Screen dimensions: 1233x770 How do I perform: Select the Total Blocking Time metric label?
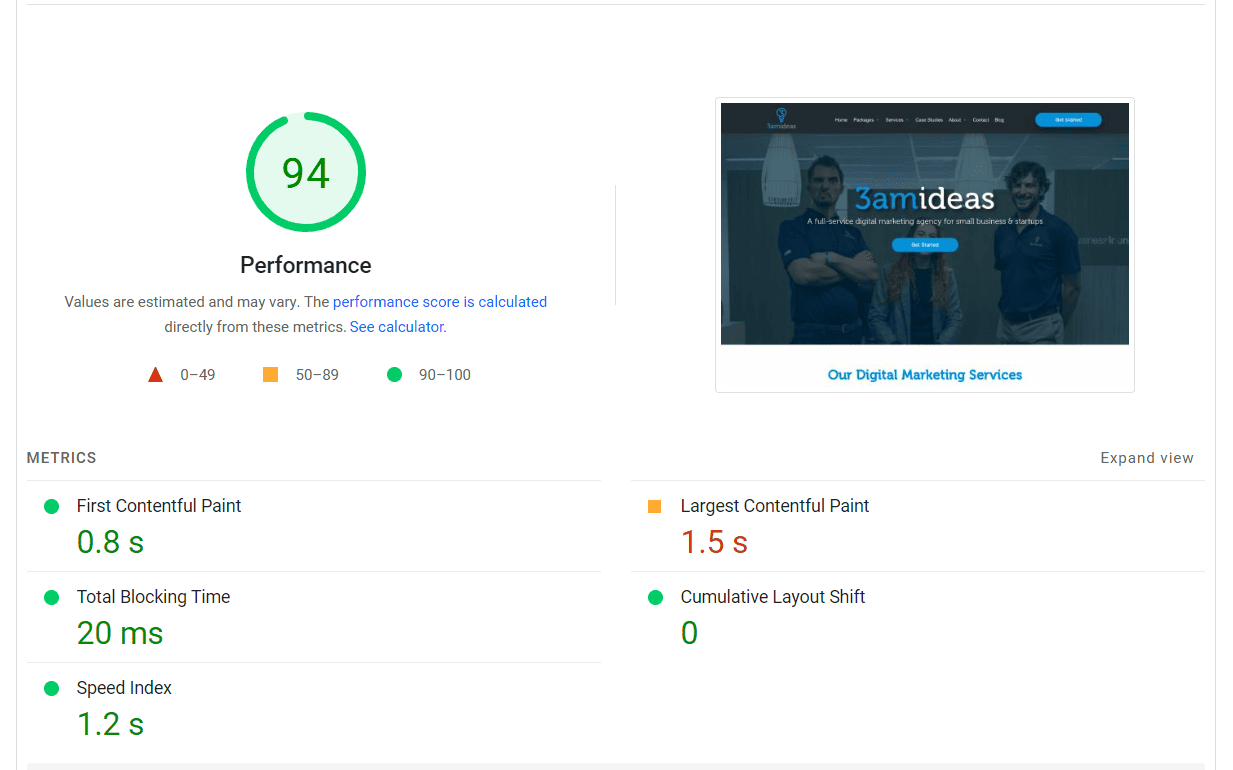pyautogui.click(x=153, y=597)
